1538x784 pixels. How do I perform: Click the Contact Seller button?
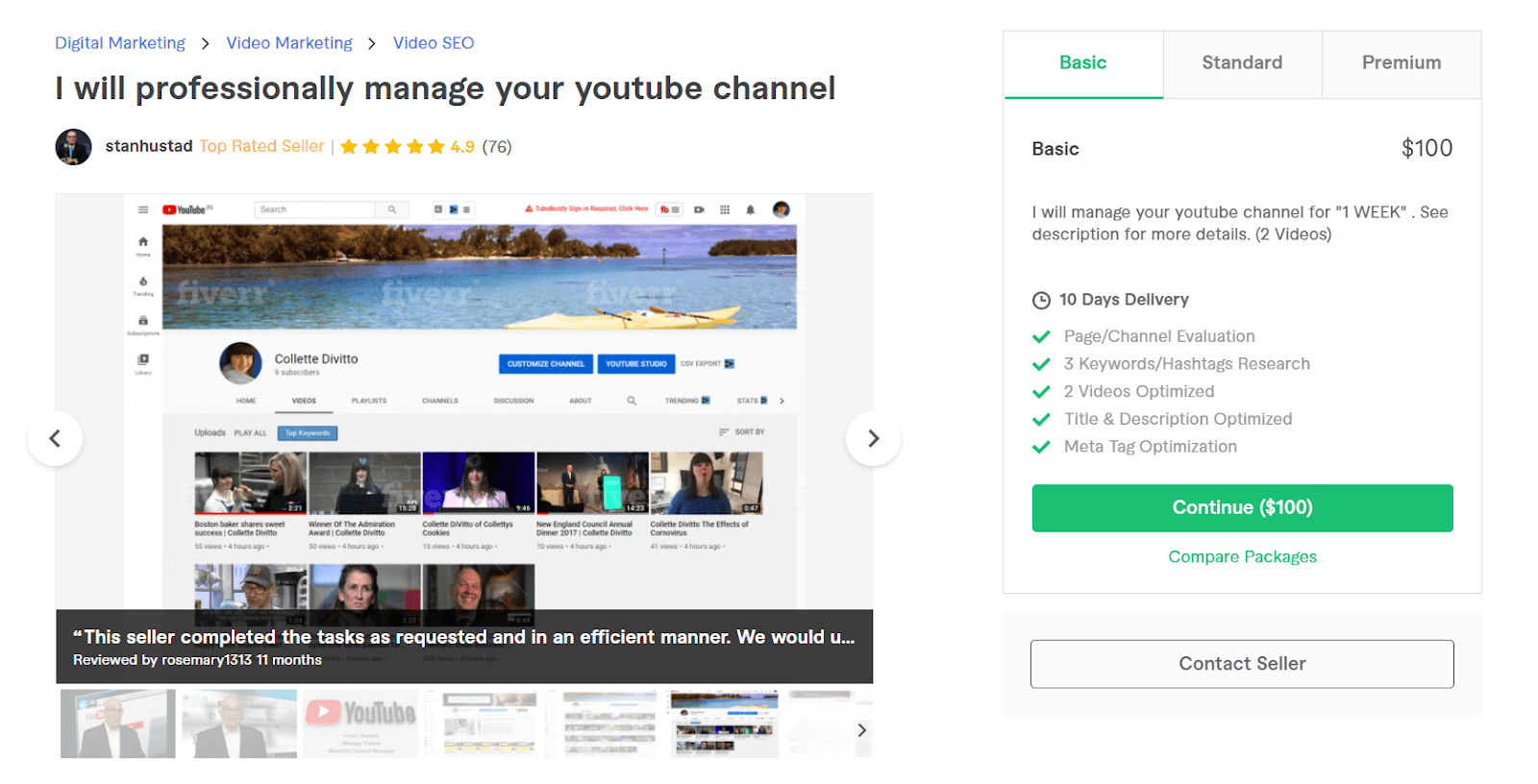(1242, 664)
